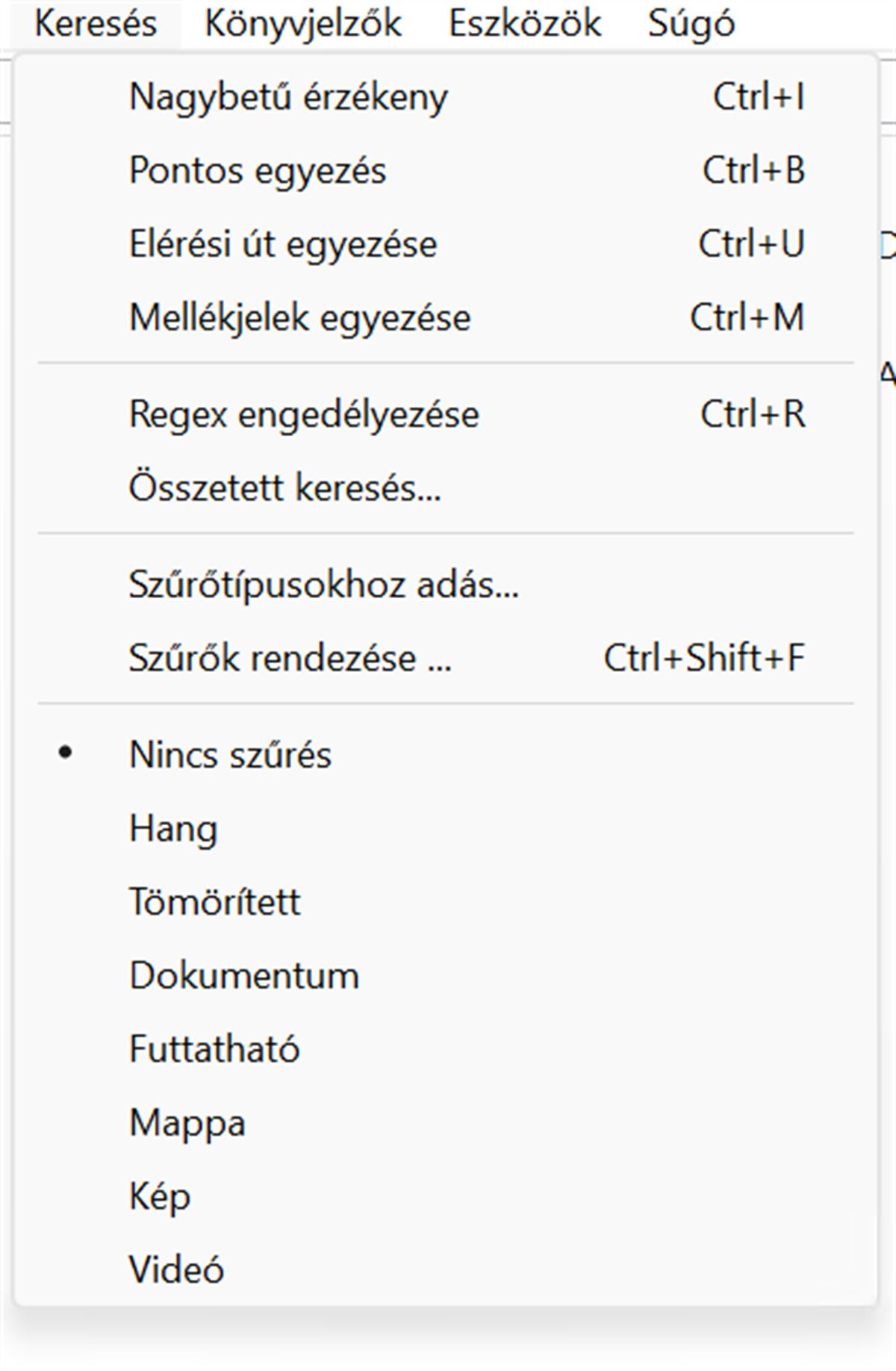This screenshot has height=1371, width=896.
Task: Select the Videó filter
Action: (176, 1269)
